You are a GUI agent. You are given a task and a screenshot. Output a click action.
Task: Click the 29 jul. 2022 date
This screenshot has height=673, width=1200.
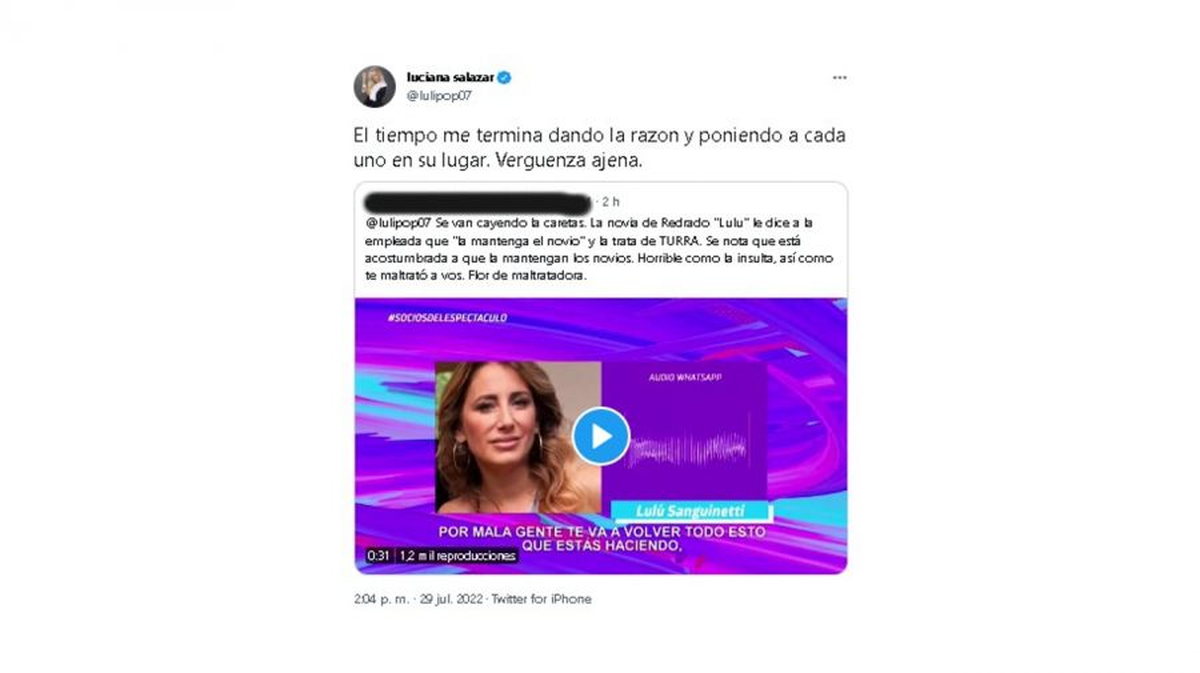pyautogui.click(x=452, y=599)
